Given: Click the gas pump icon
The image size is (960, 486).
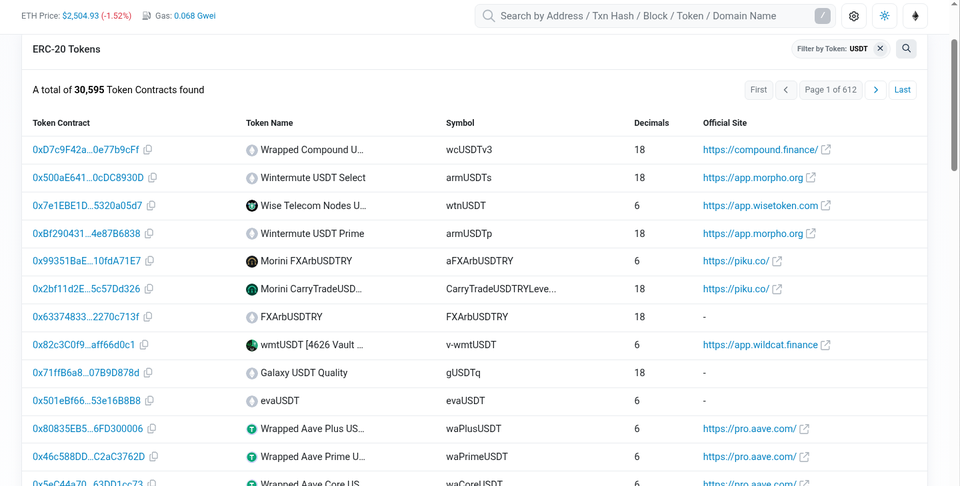Looking at the screenshot, I should point(147,16).
